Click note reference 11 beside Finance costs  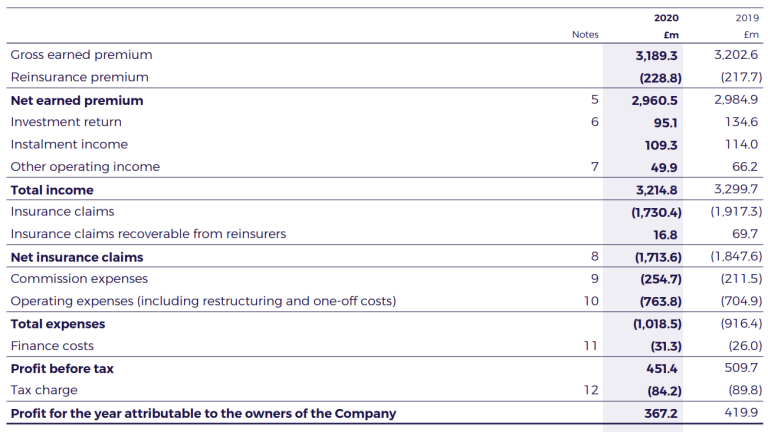point(591,346)
